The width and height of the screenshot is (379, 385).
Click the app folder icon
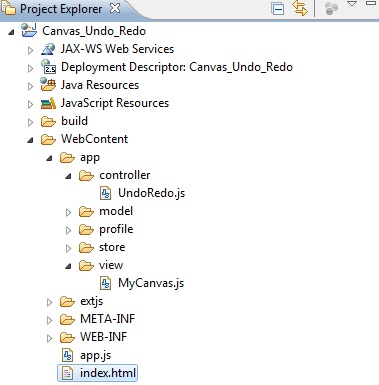click(67, 157)
